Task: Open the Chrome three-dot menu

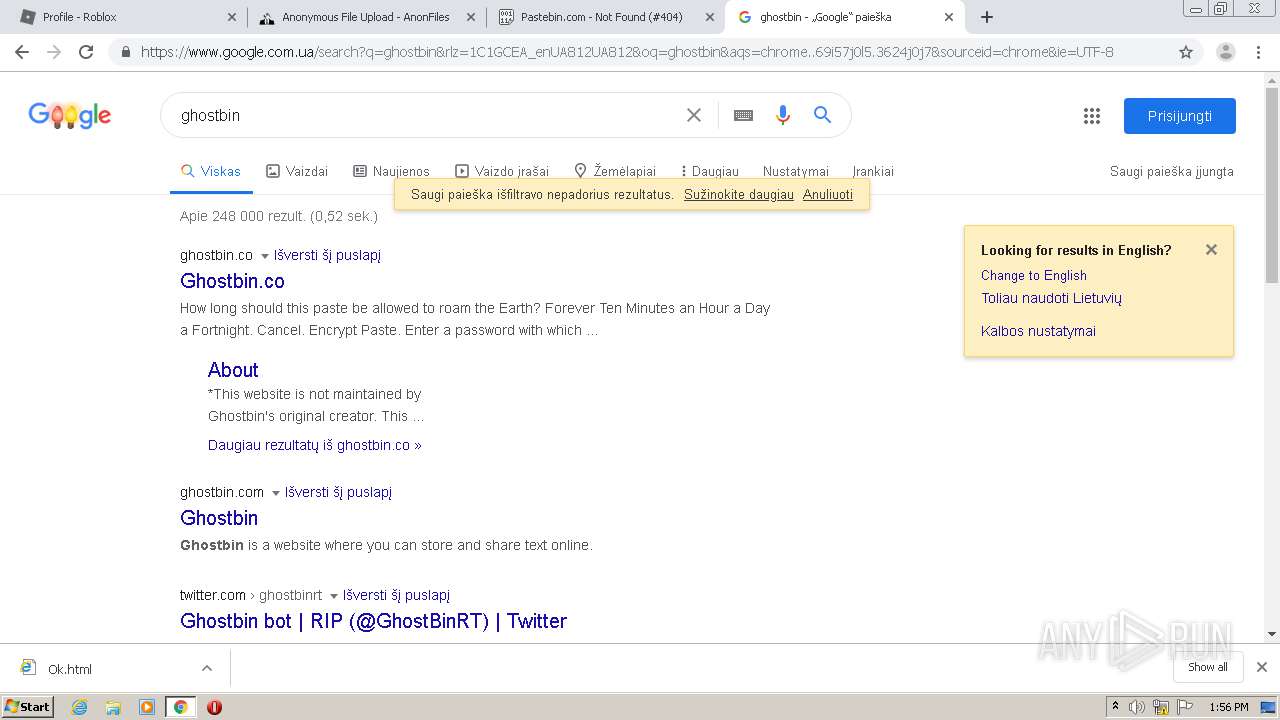Action: 1258,52
